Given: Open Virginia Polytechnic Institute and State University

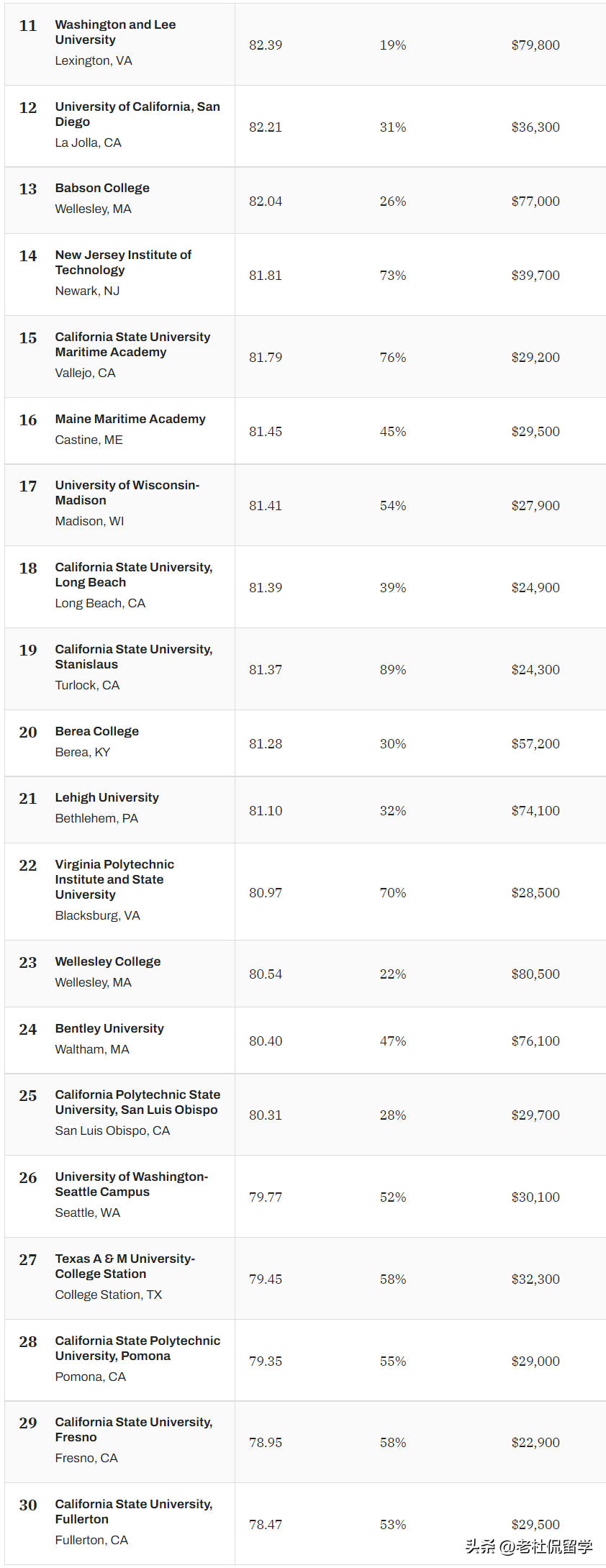Looking at the screenshot, I should 114,879.
